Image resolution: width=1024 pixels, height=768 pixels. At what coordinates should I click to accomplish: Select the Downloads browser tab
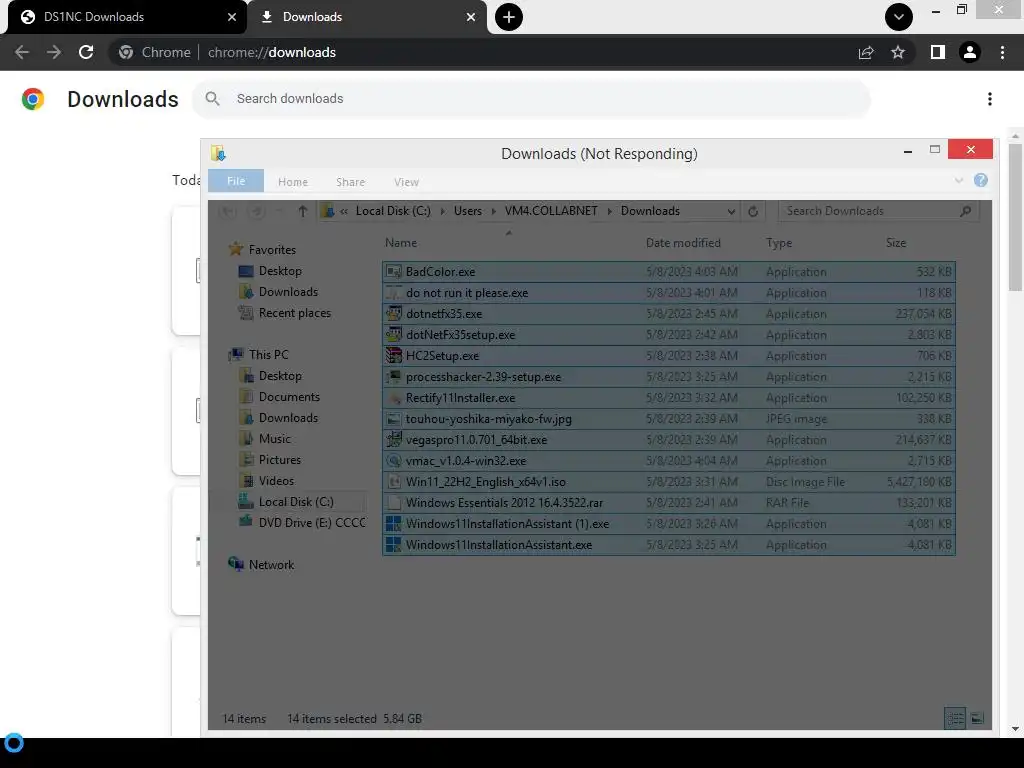pos(367,17)
